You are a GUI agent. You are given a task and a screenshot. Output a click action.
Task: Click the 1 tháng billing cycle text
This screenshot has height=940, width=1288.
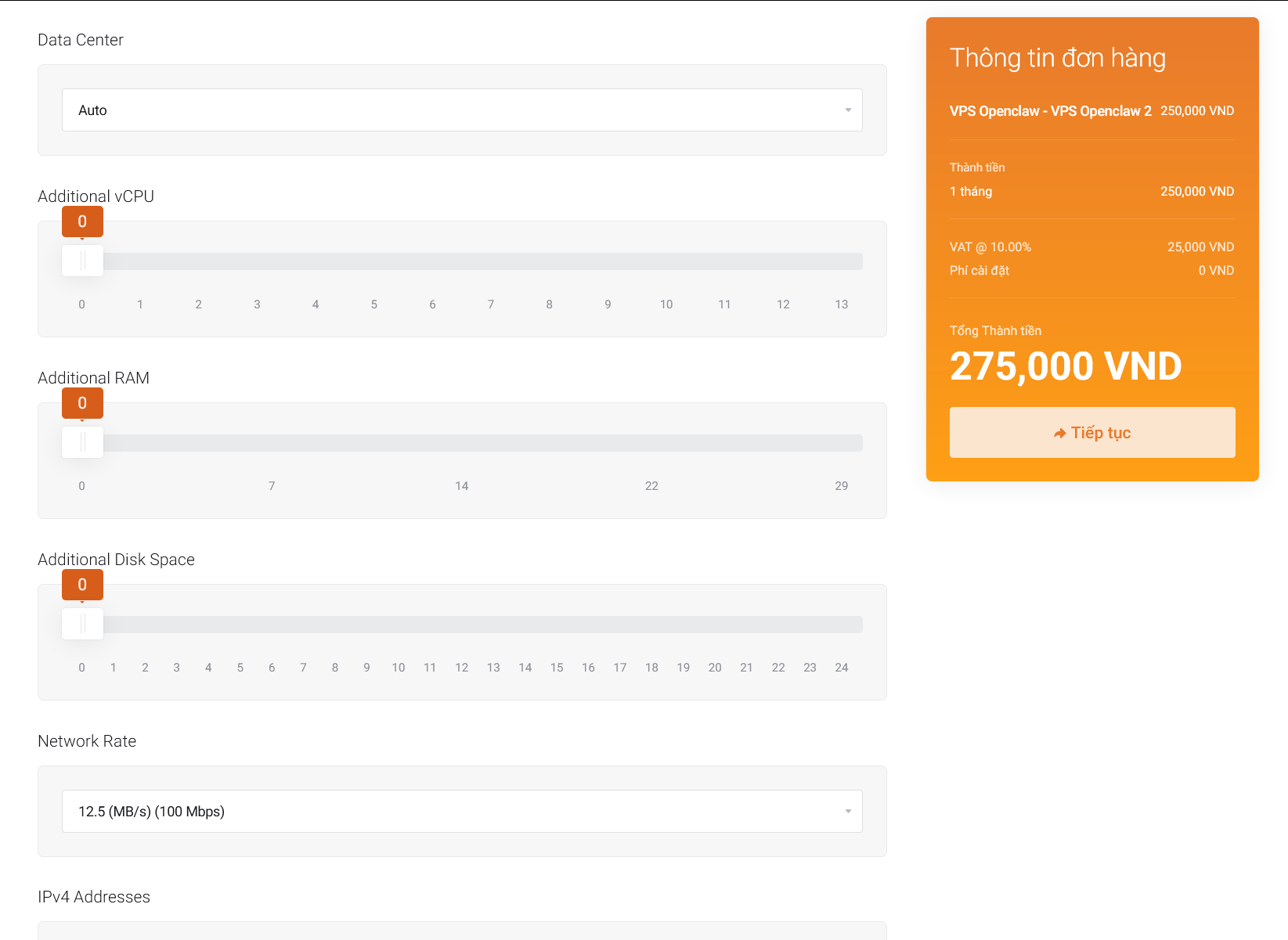click(x=971, y=192)
